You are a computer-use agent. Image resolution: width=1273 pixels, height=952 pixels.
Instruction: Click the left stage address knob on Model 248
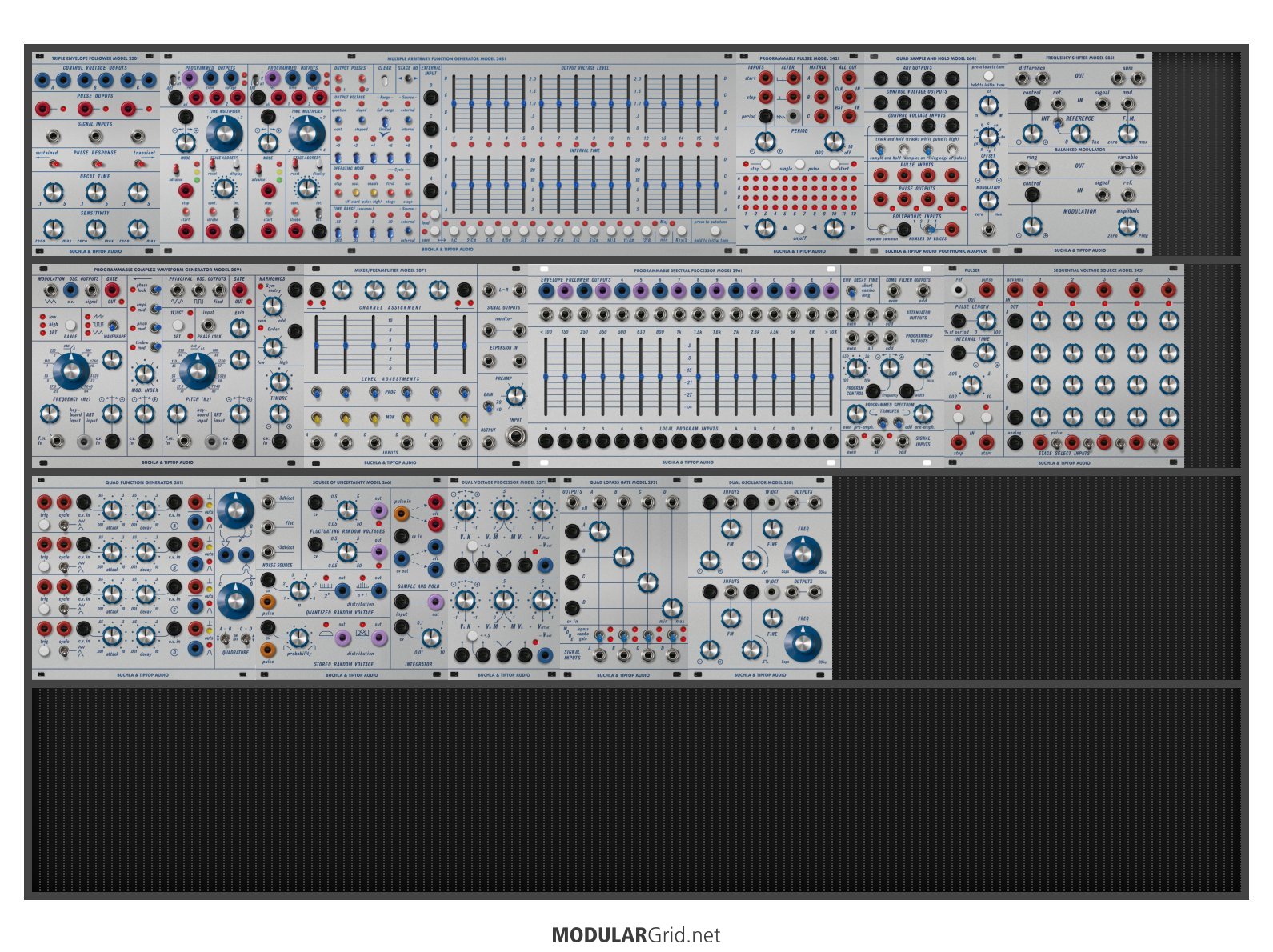click(225, 188)
